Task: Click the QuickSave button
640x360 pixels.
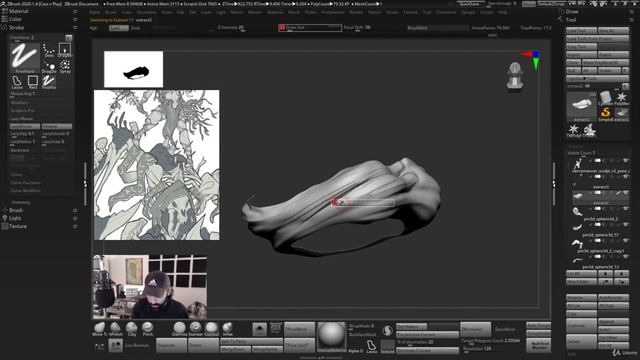Action: 470,4
